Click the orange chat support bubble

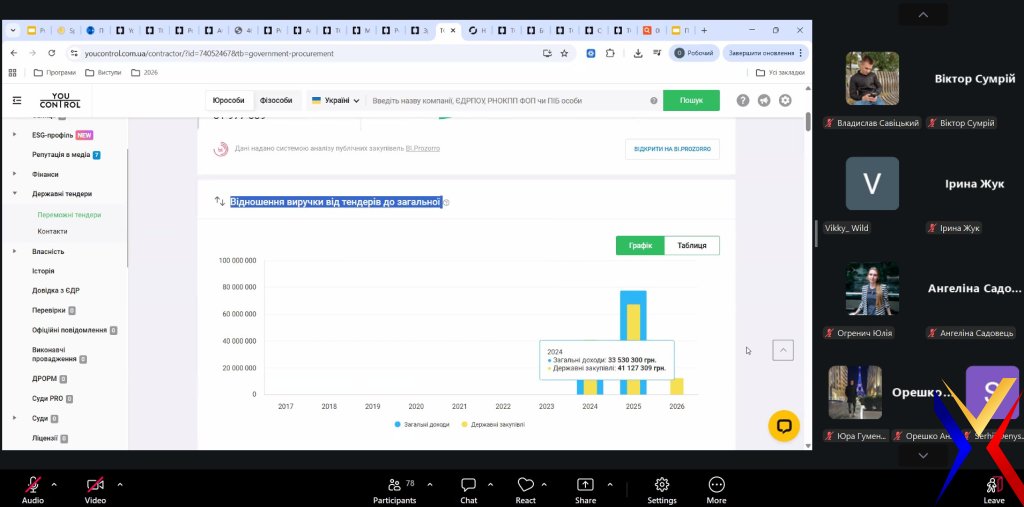[x=784, y=425]
